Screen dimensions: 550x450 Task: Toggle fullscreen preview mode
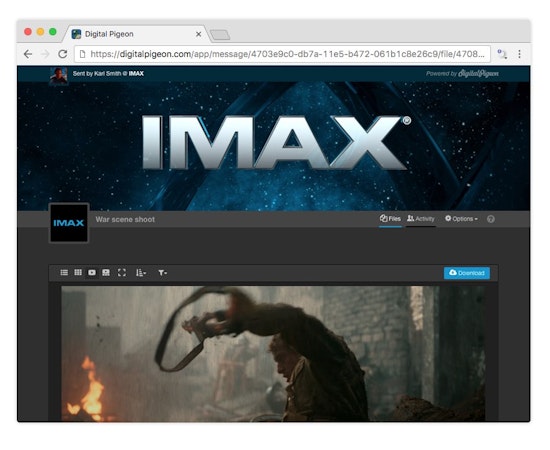coord(122,273)
